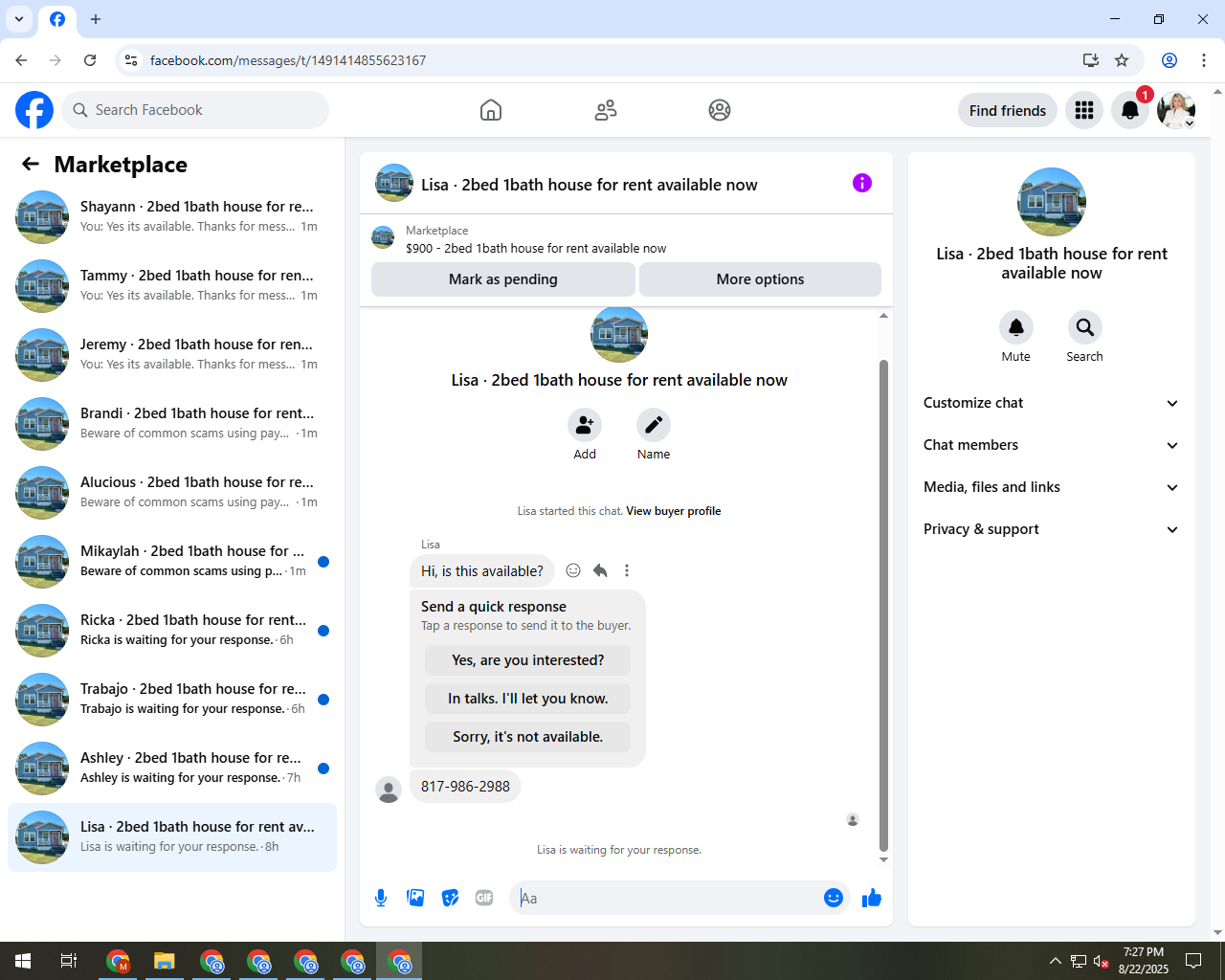Expand Media, files and links
1225x980 pixels.
1052,487
